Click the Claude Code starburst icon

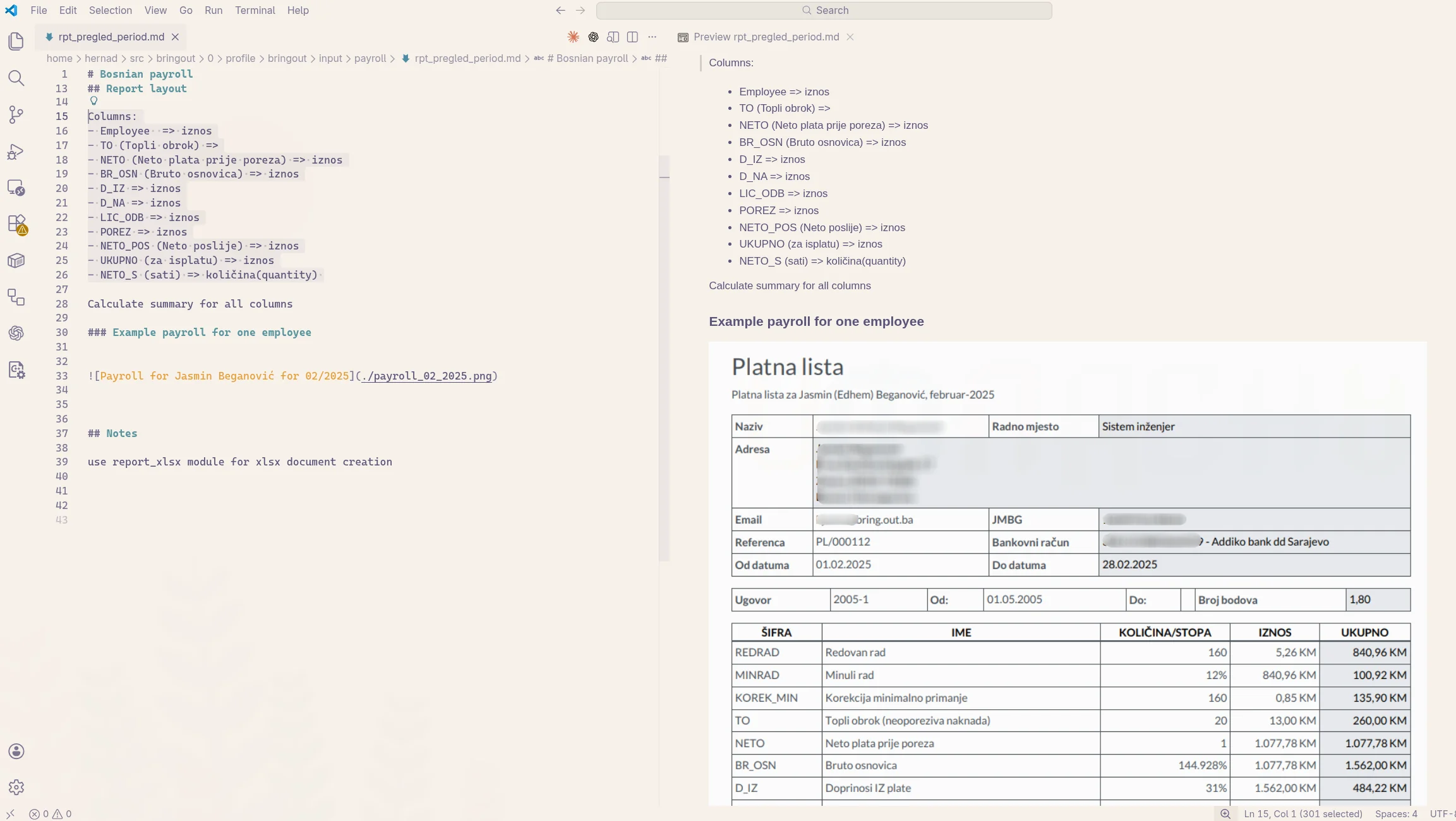573,37
